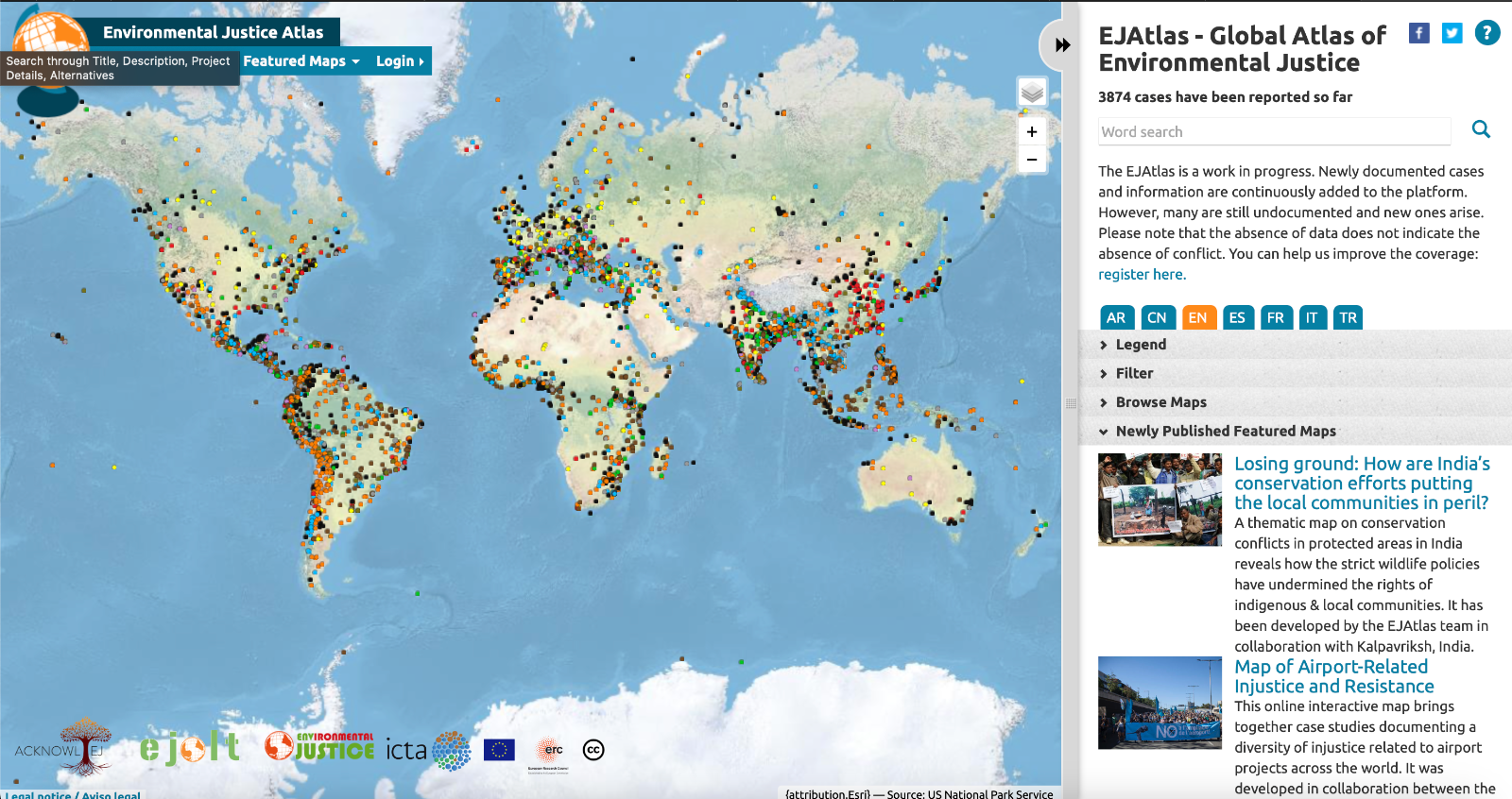Screen dimensions: 1512x799
Task: Open the Featured Maps dropdown menu
Action: click(x=301, y=61)
